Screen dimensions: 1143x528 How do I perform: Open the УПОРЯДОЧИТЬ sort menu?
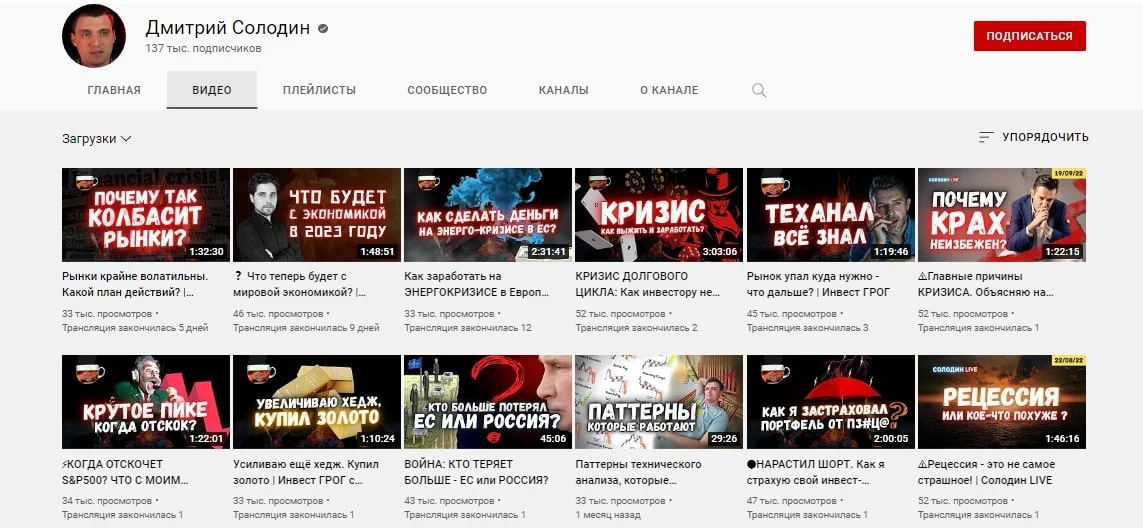click(1033, 137)
